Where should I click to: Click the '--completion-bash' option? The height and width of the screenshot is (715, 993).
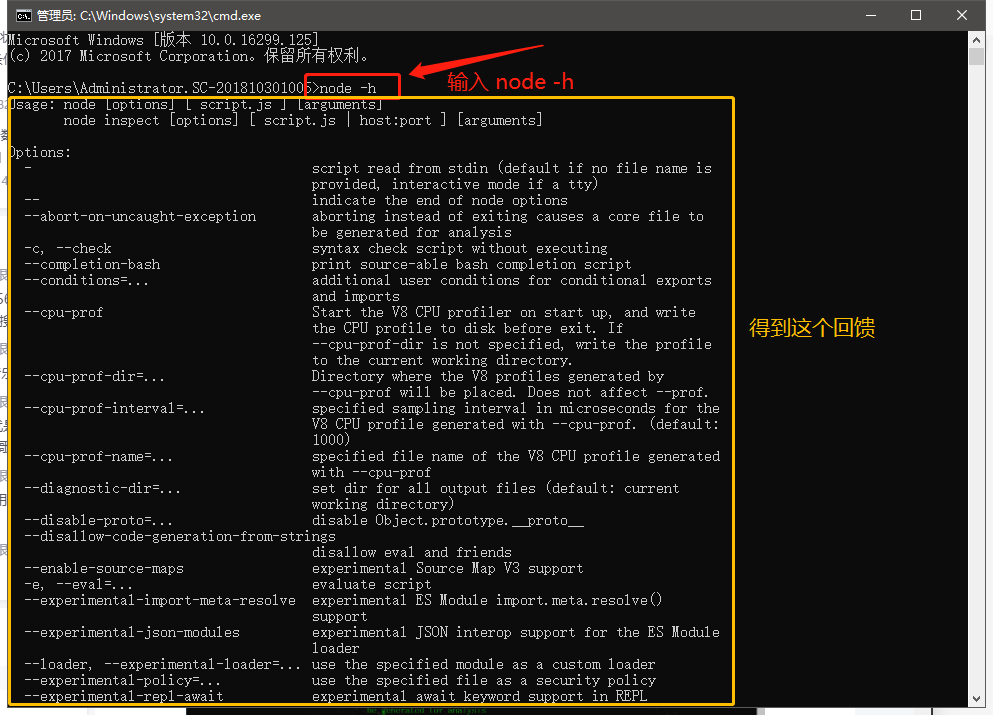click(92, 265)
